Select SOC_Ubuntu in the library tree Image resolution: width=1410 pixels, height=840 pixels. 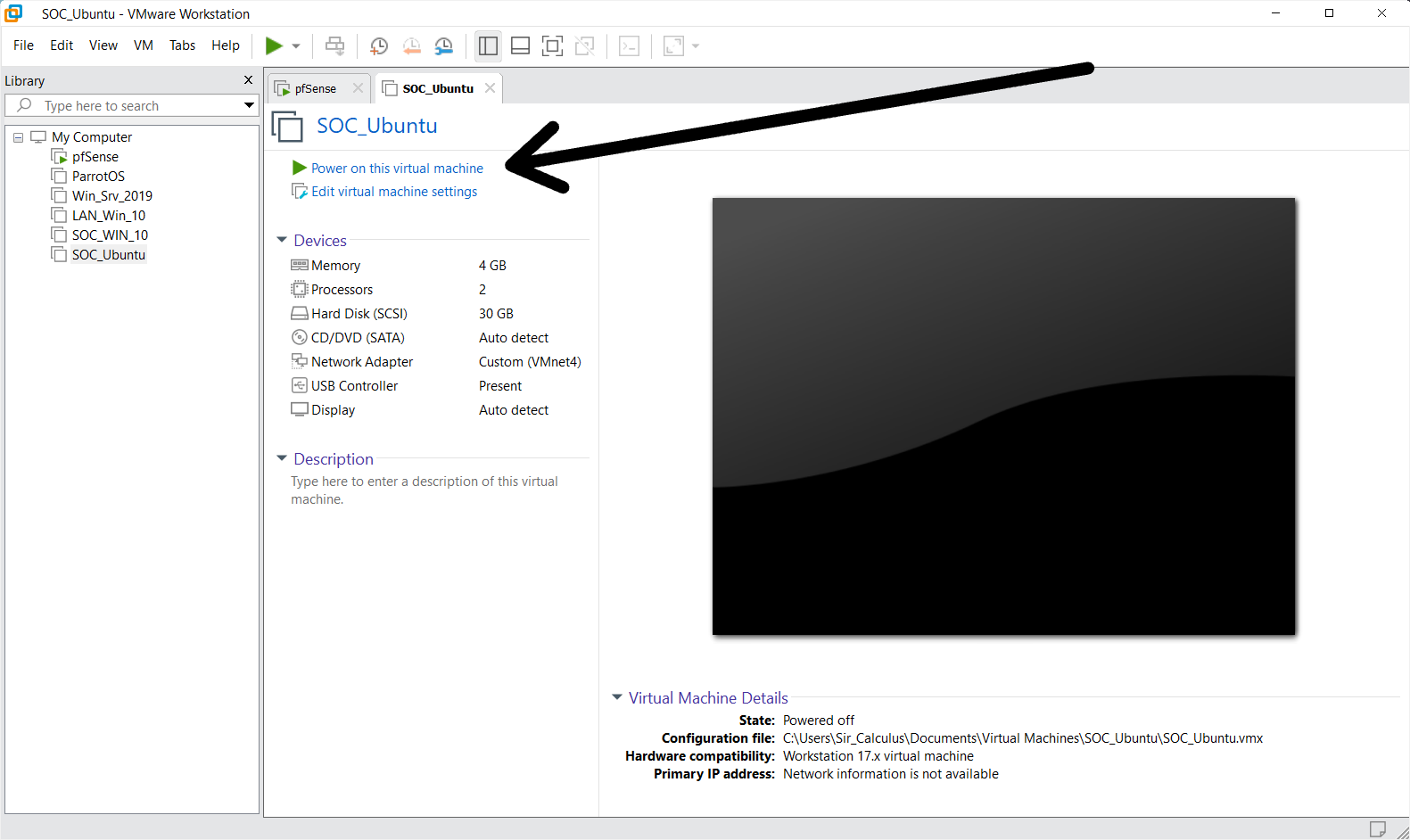[109, 255]
